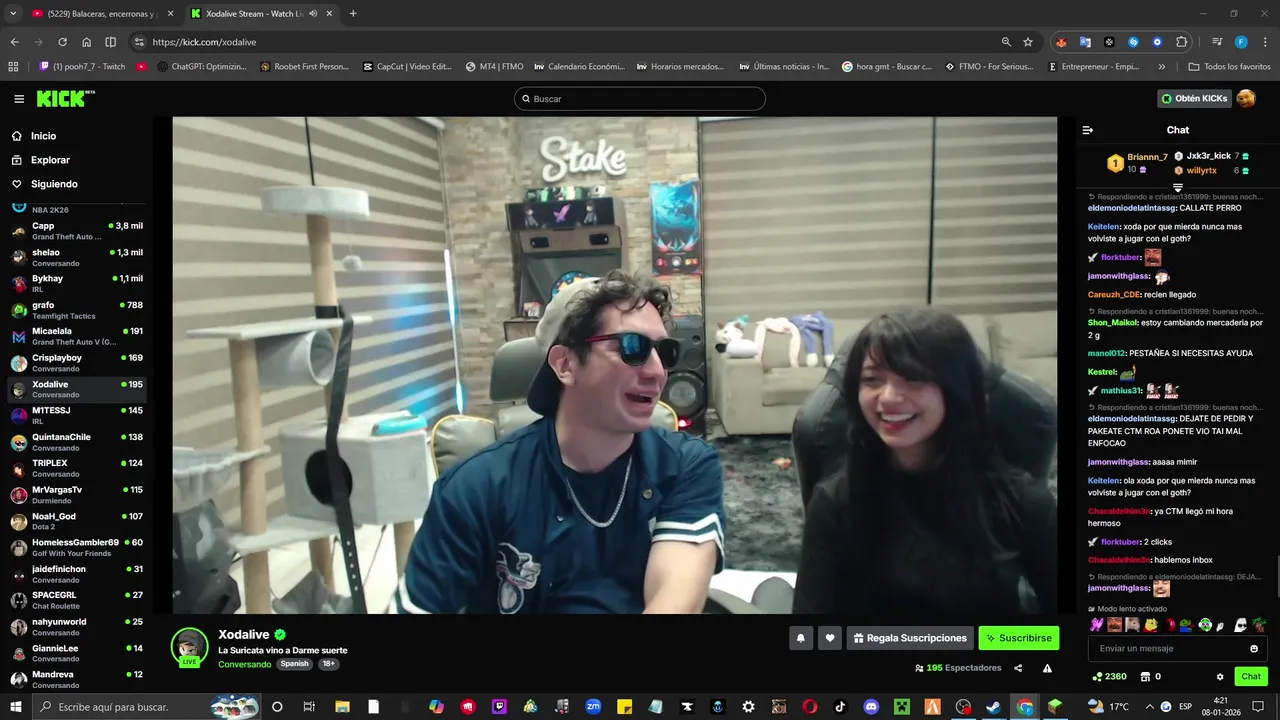
Task: Open shelao channel in sidebar
Action: pos(77,257)
